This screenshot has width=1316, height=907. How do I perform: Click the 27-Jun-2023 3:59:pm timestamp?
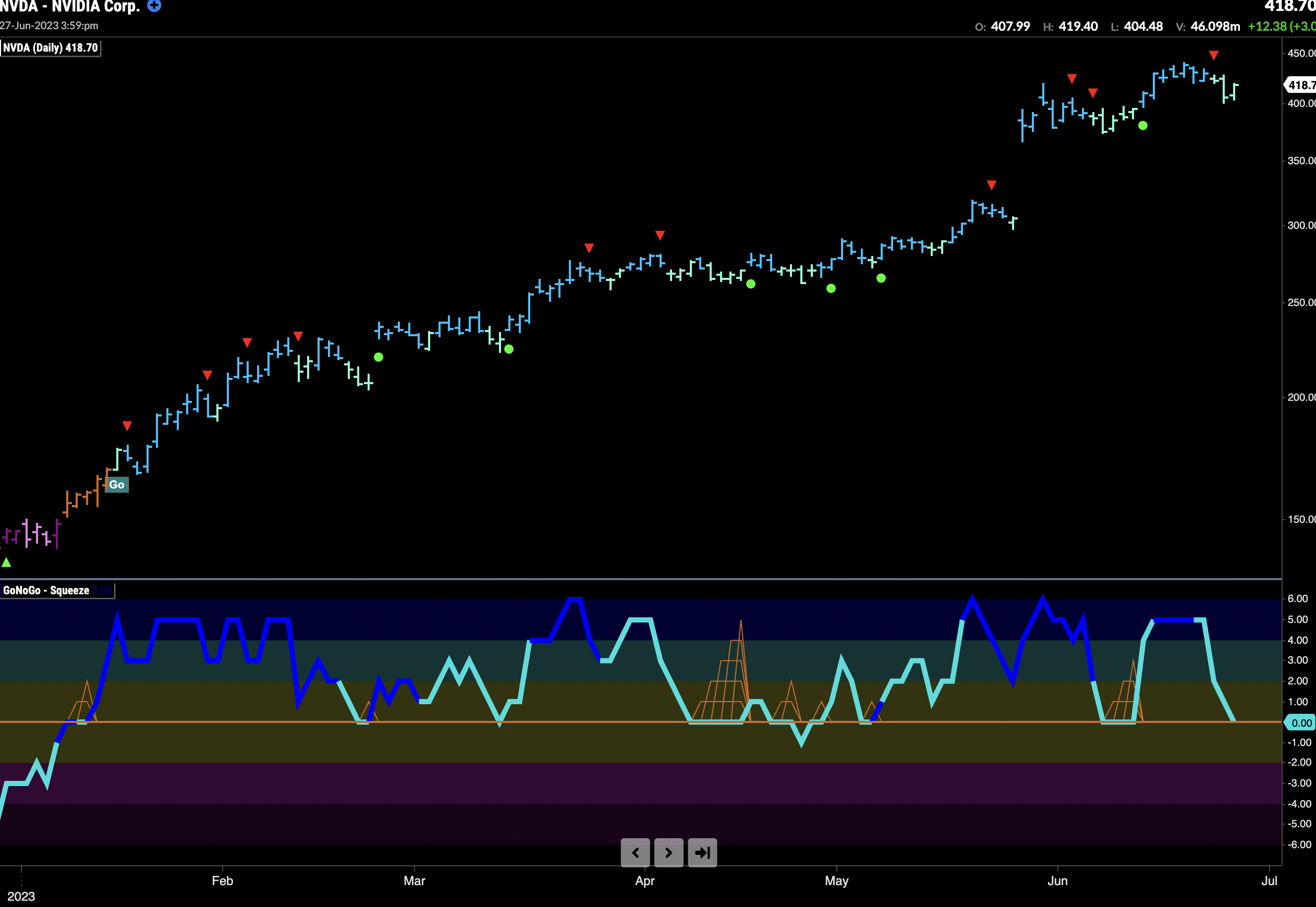(x=49, y=26)
